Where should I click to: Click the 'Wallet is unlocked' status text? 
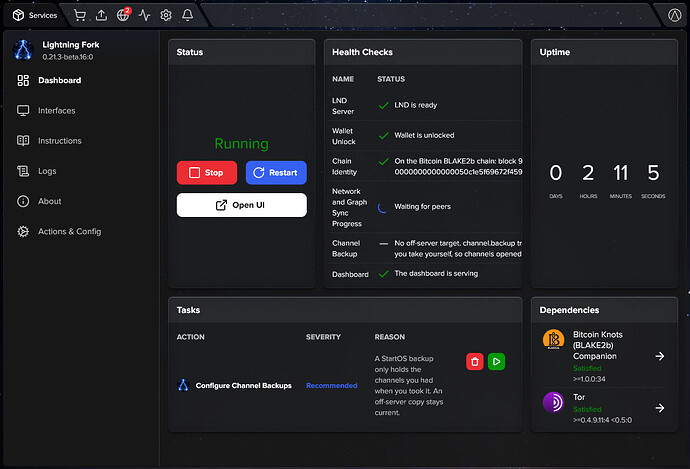(424, 135)
